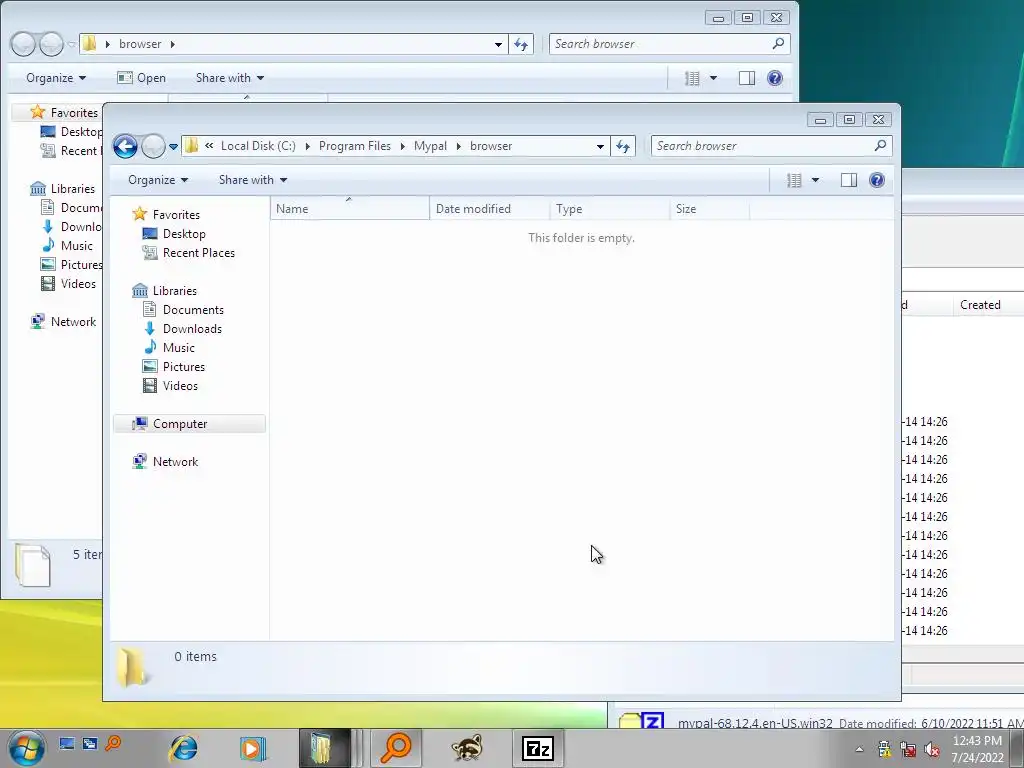Expand the arrow after Program Files breadcrumb
1024x768 pixels.
pos(402,146)
